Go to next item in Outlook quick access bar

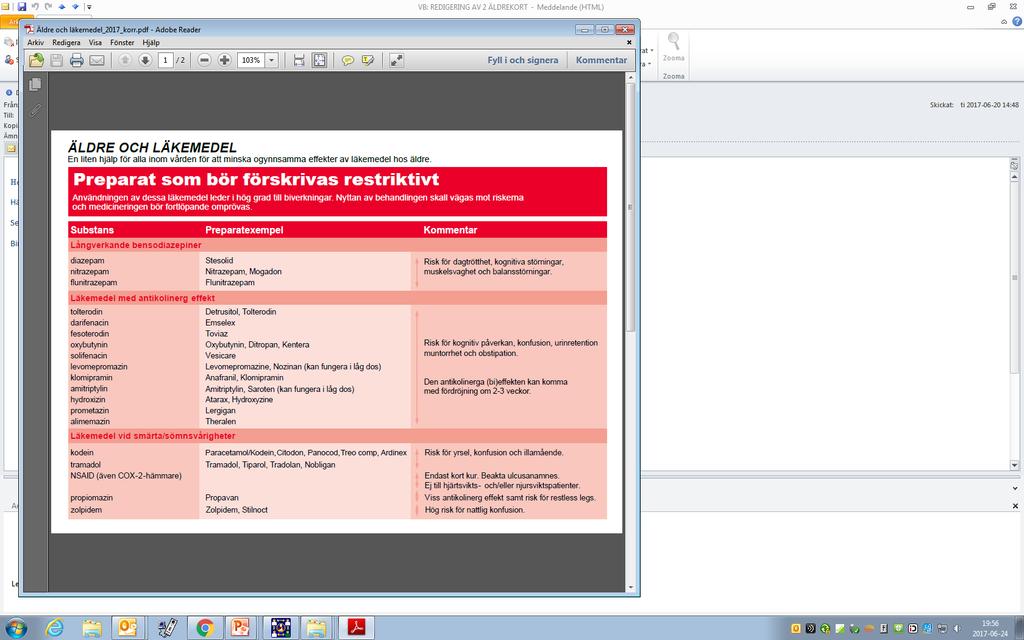(x=75, y=7)
